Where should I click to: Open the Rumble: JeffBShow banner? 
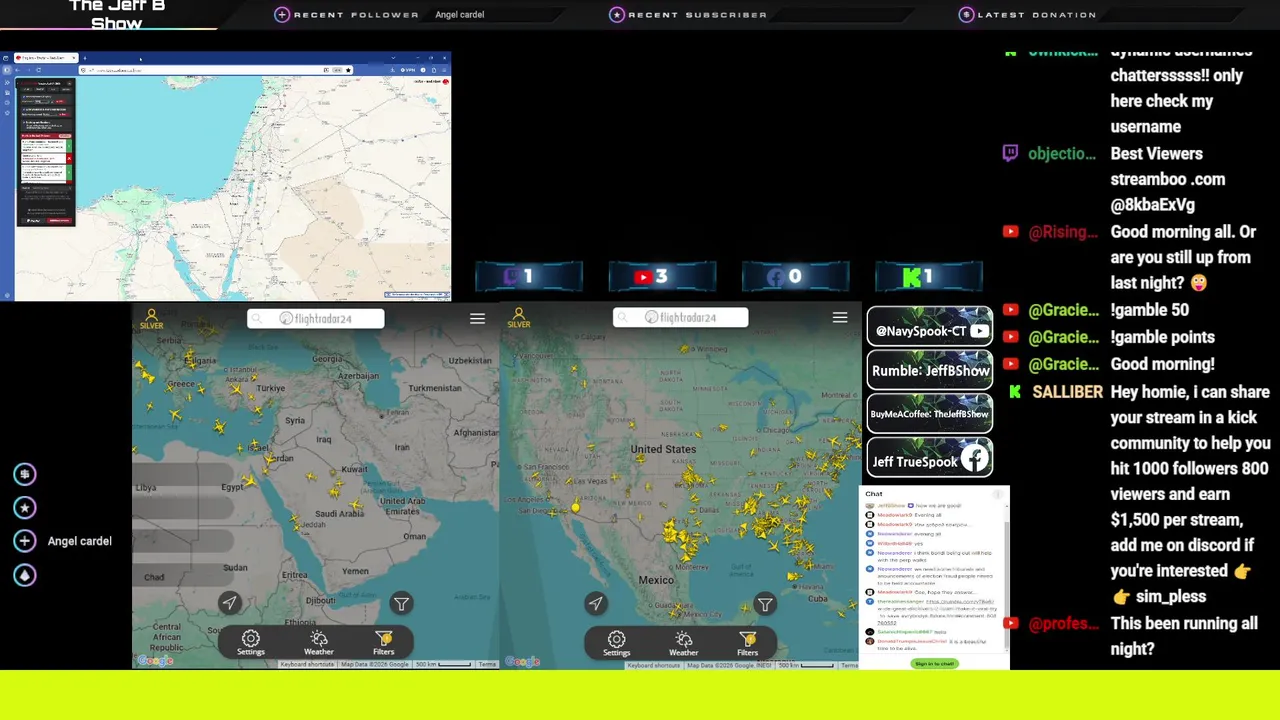pyautogui.click(x=930, y=370)
